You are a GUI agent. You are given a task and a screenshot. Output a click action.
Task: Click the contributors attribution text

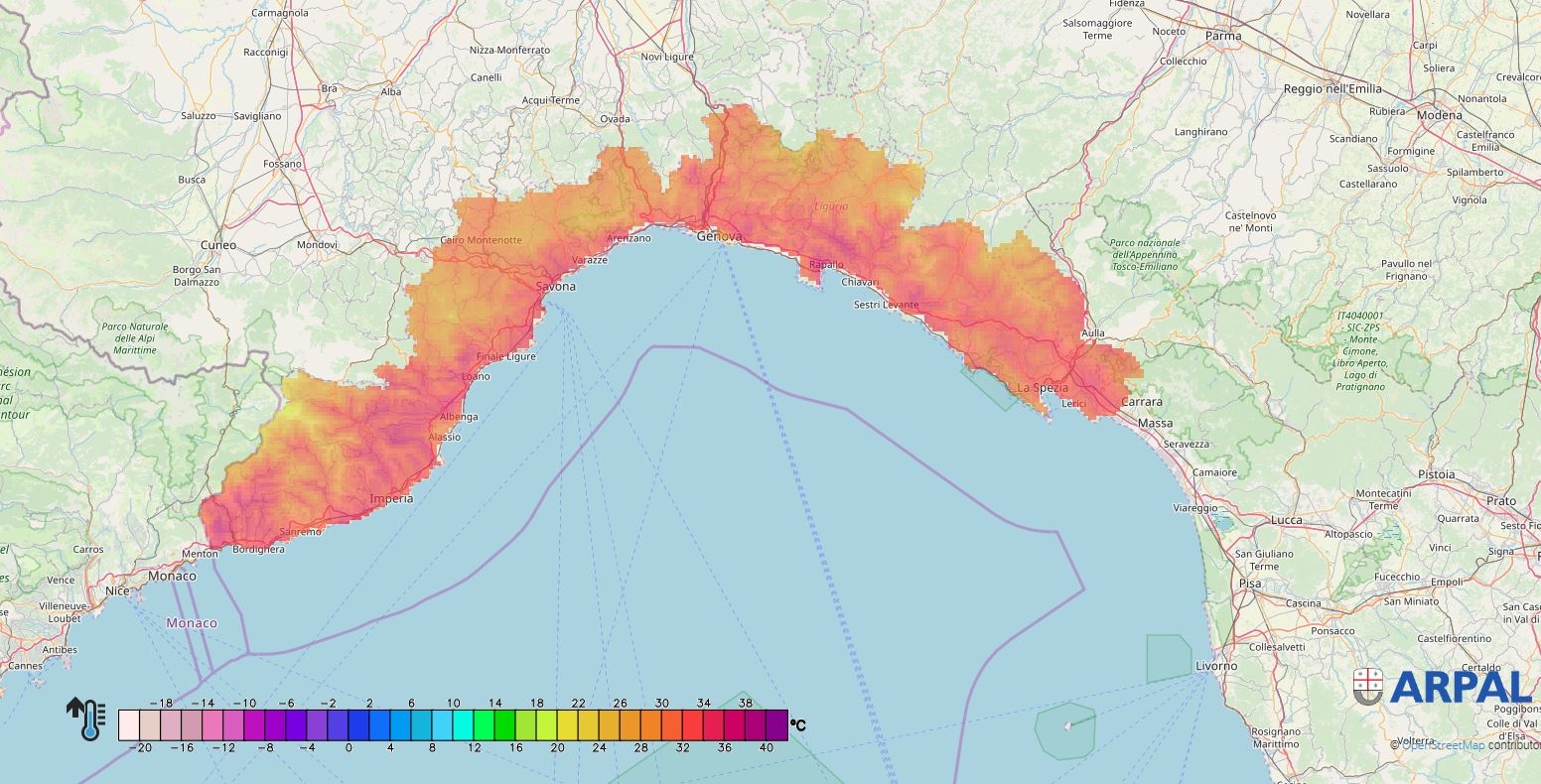[1514, 745]
